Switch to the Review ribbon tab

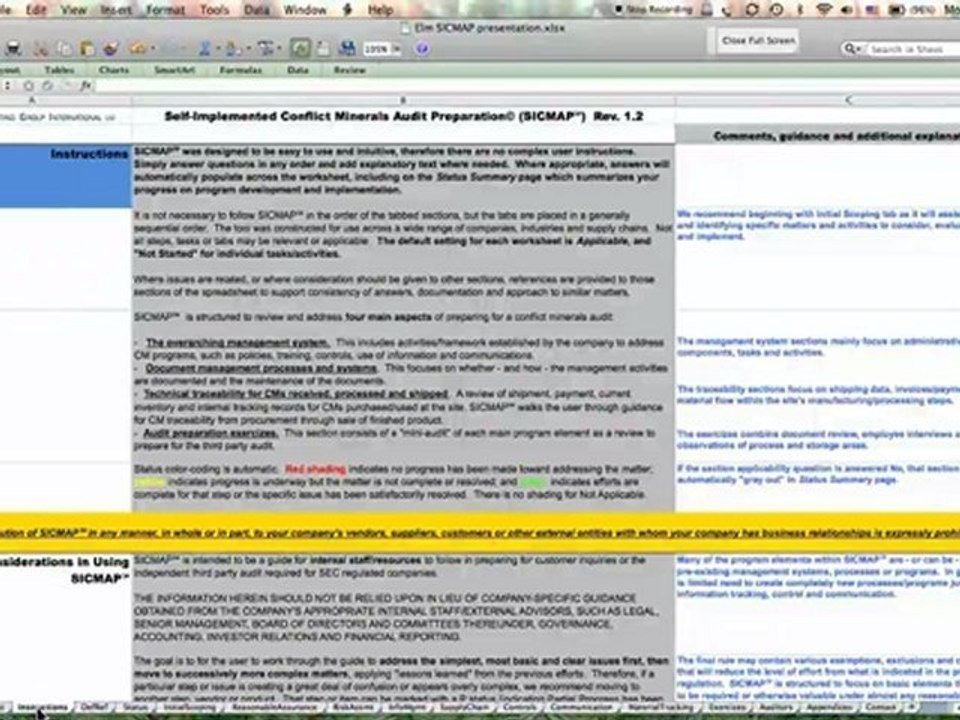[x=350, y=70]
